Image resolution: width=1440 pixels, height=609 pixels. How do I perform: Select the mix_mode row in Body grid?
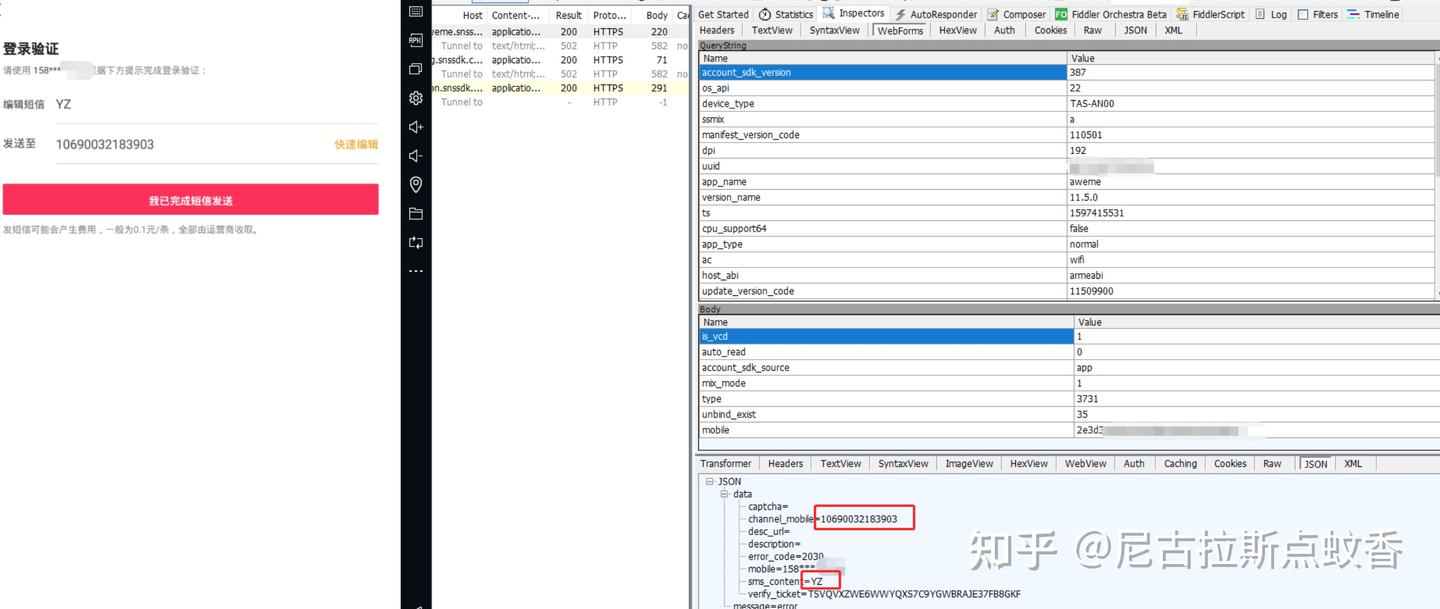pos(1069,383)
